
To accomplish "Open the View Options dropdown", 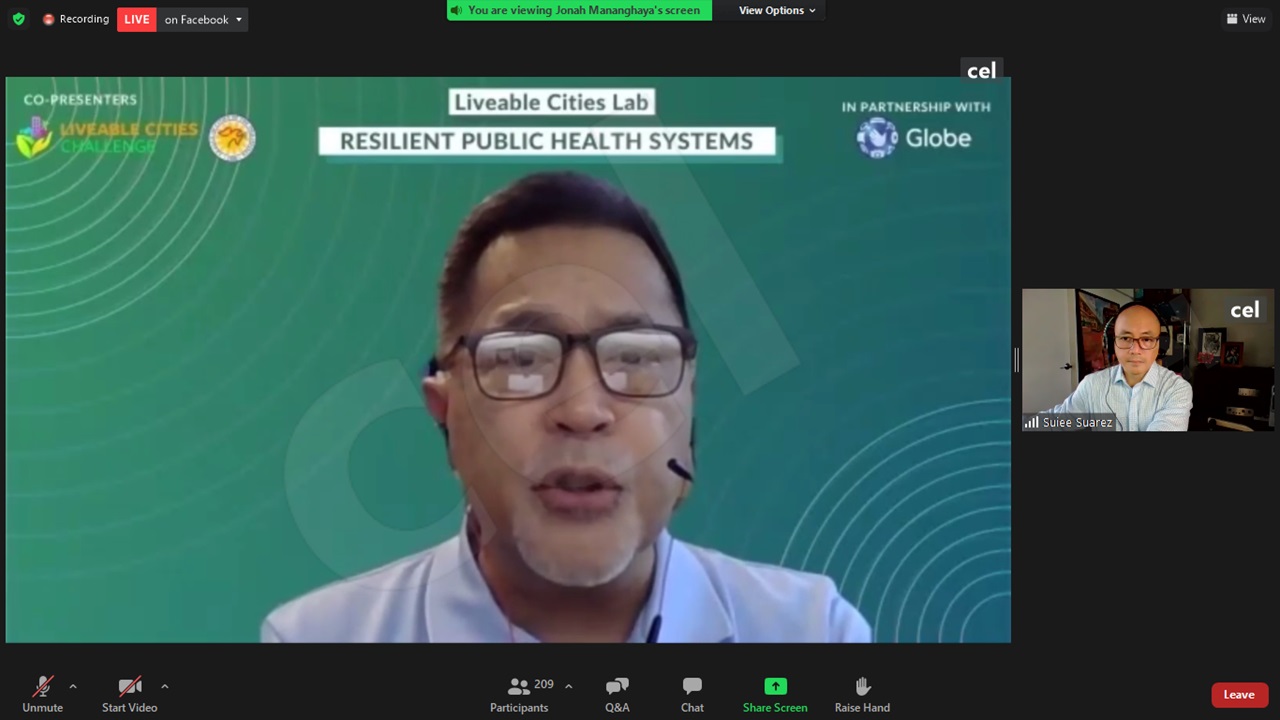I will [777, 10].
